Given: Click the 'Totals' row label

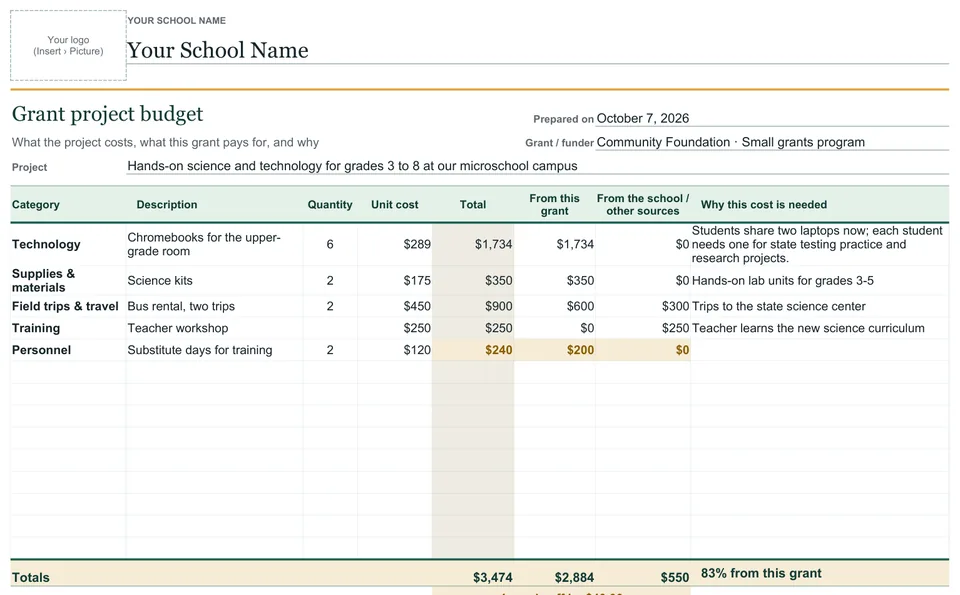Looking at the screenshot, I should 31,577.
